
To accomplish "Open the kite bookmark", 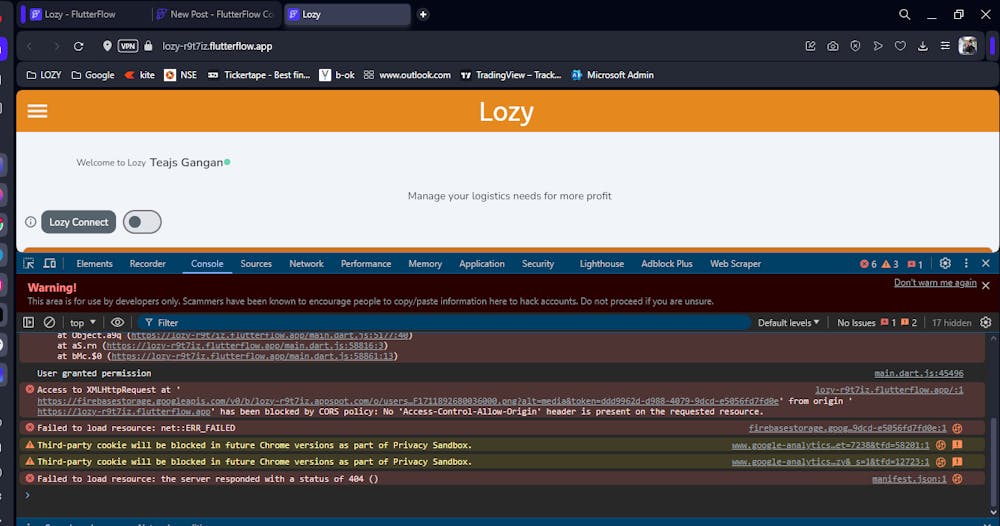I will (140, 75).
